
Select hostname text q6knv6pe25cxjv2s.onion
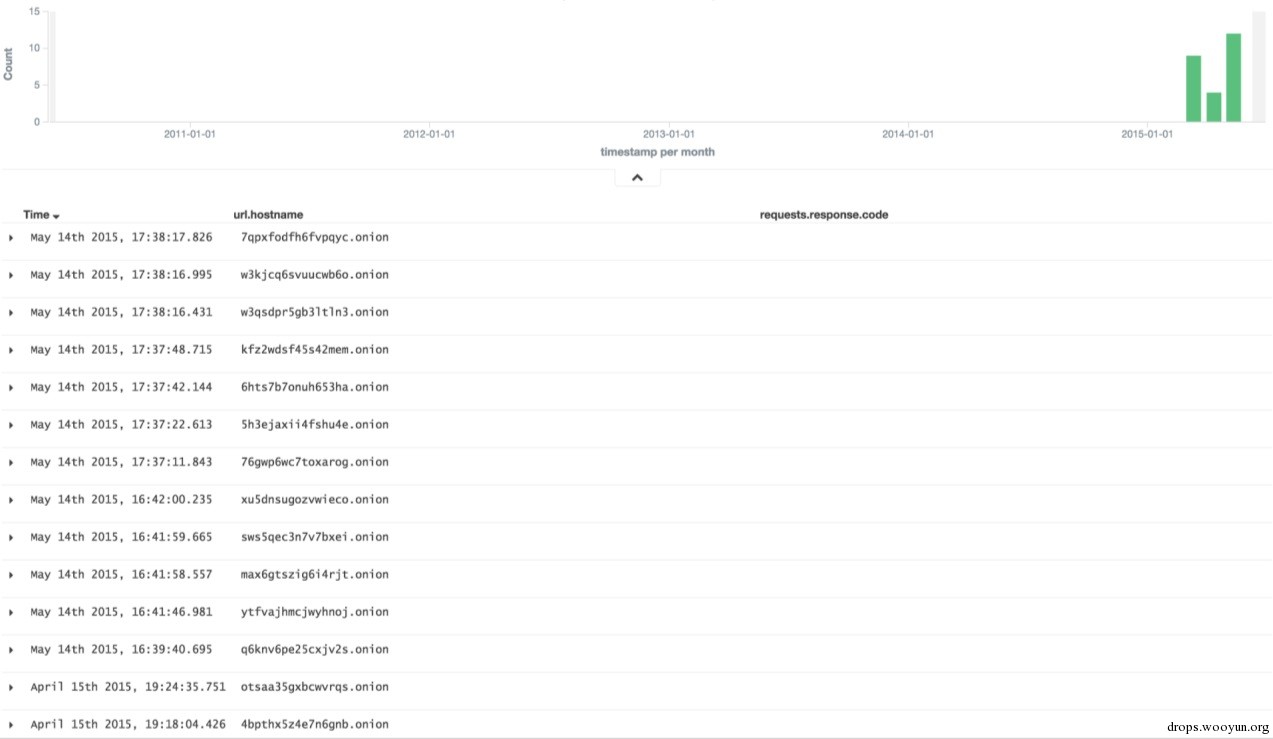(x=315, y=649)
